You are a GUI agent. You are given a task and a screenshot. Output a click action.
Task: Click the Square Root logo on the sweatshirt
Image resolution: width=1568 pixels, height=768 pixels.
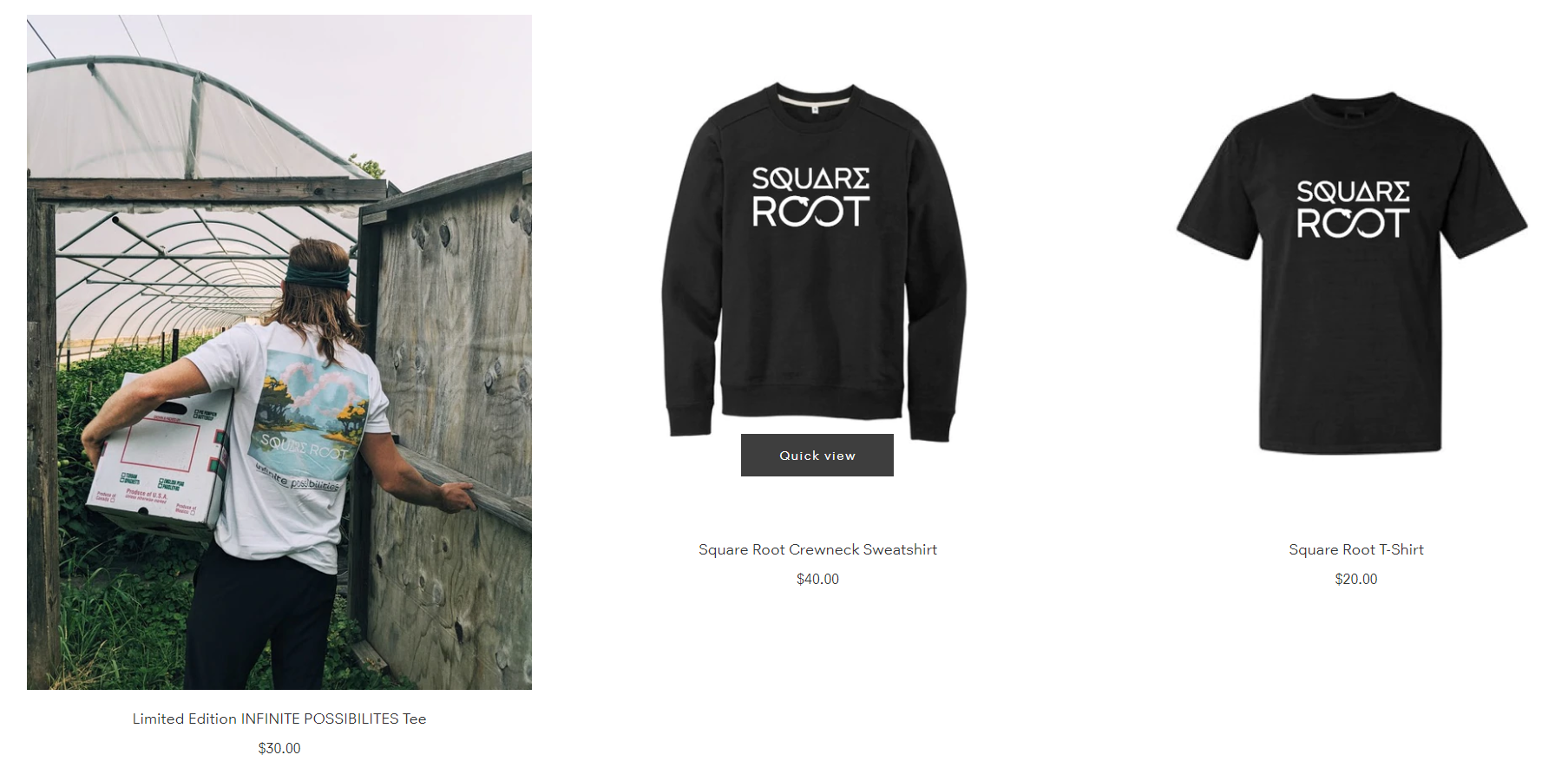pyautogui.click(x=810, y=197)
